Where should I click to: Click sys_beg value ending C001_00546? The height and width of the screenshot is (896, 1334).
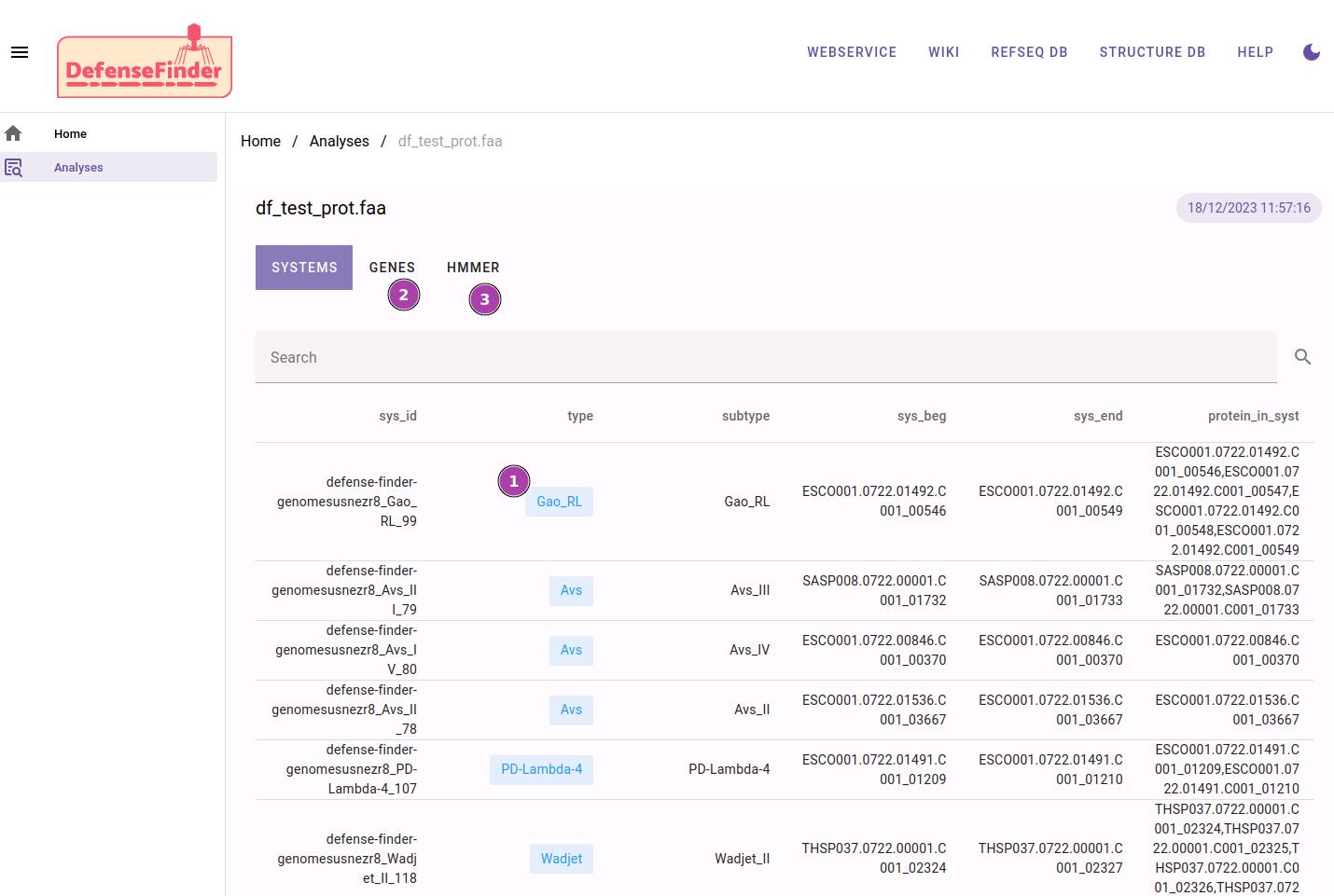pyautogui.click(x=874, y=501)
